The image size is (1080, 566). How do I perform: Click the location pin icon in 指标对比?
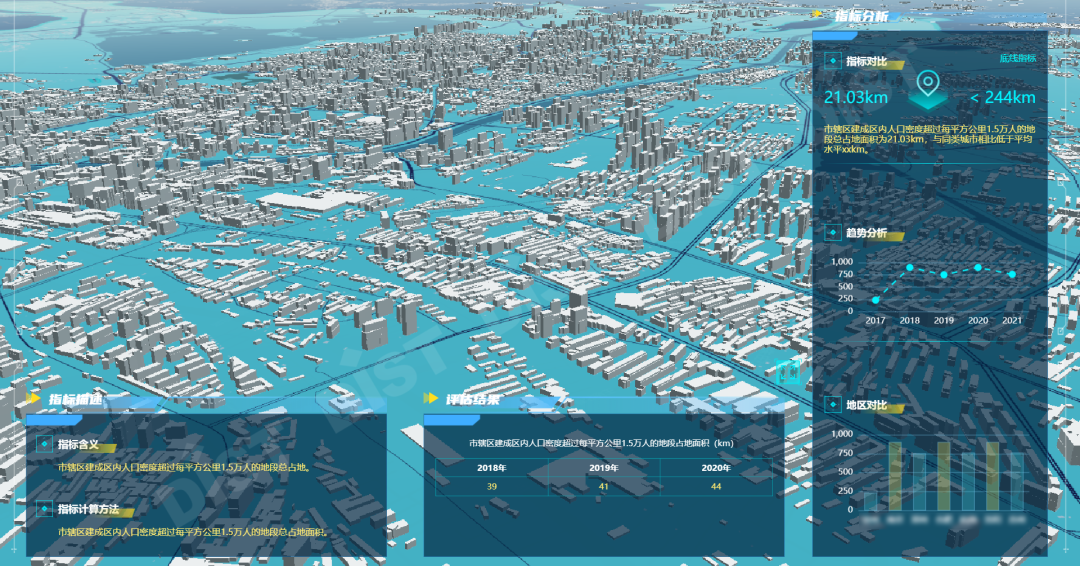(928, 87)
